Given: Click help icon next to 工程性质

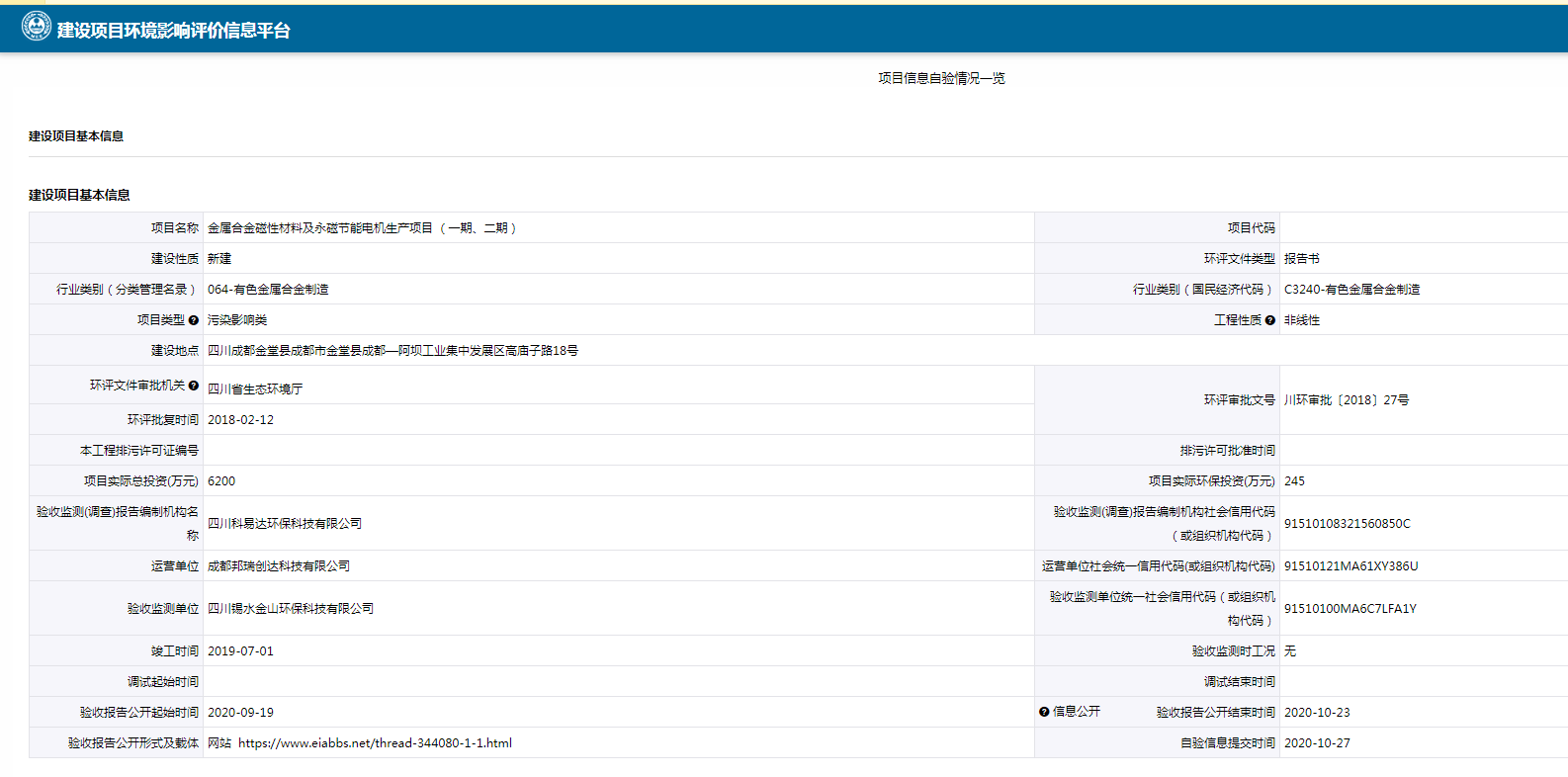Looking at the screenshot, I should click(1270, 320).
